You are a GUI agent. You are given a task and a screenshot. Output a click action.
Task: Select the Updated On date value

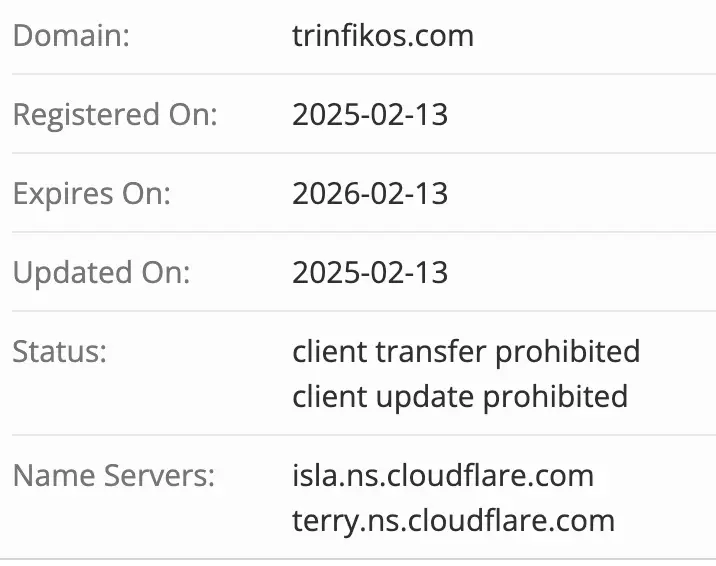tap(370, 272)
